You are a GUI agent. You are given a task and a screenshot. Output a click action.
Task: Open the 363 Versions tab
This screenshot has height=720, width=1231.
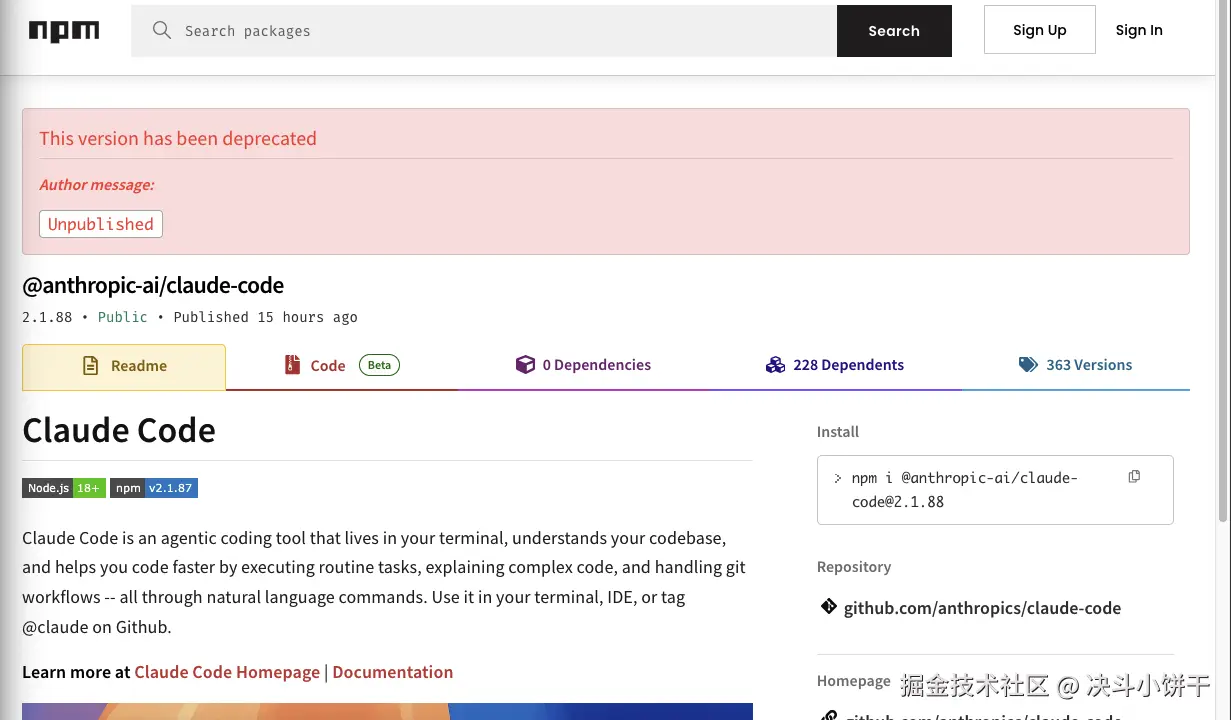tap(1076, 365)
